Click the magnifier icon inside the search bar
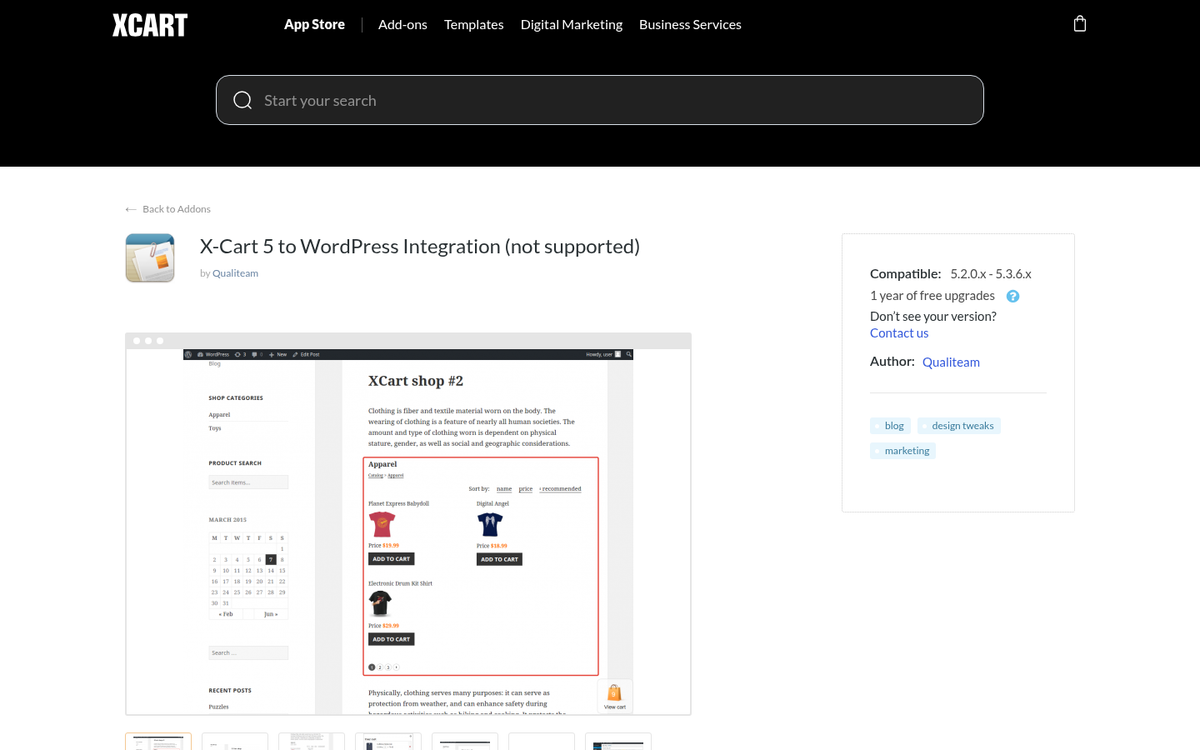Screen dimensions: 1200x750 click(242, 100)
